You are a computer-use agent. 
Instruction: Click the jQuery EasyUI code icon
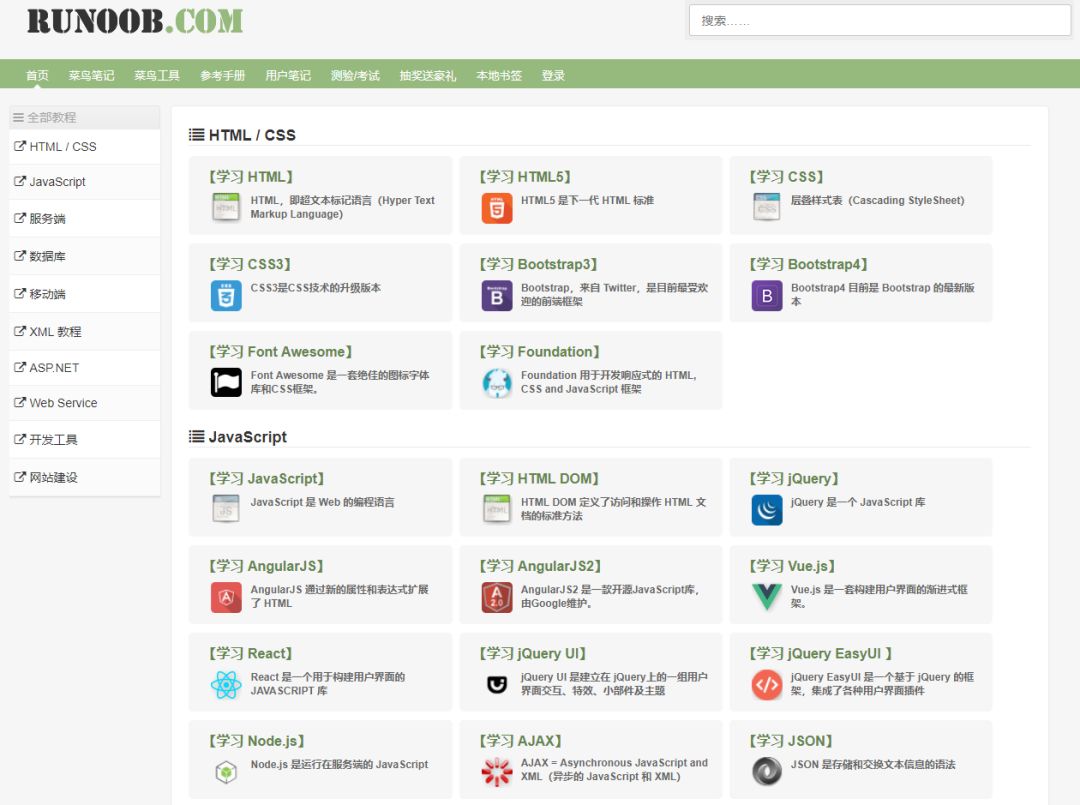click(767, 684)
